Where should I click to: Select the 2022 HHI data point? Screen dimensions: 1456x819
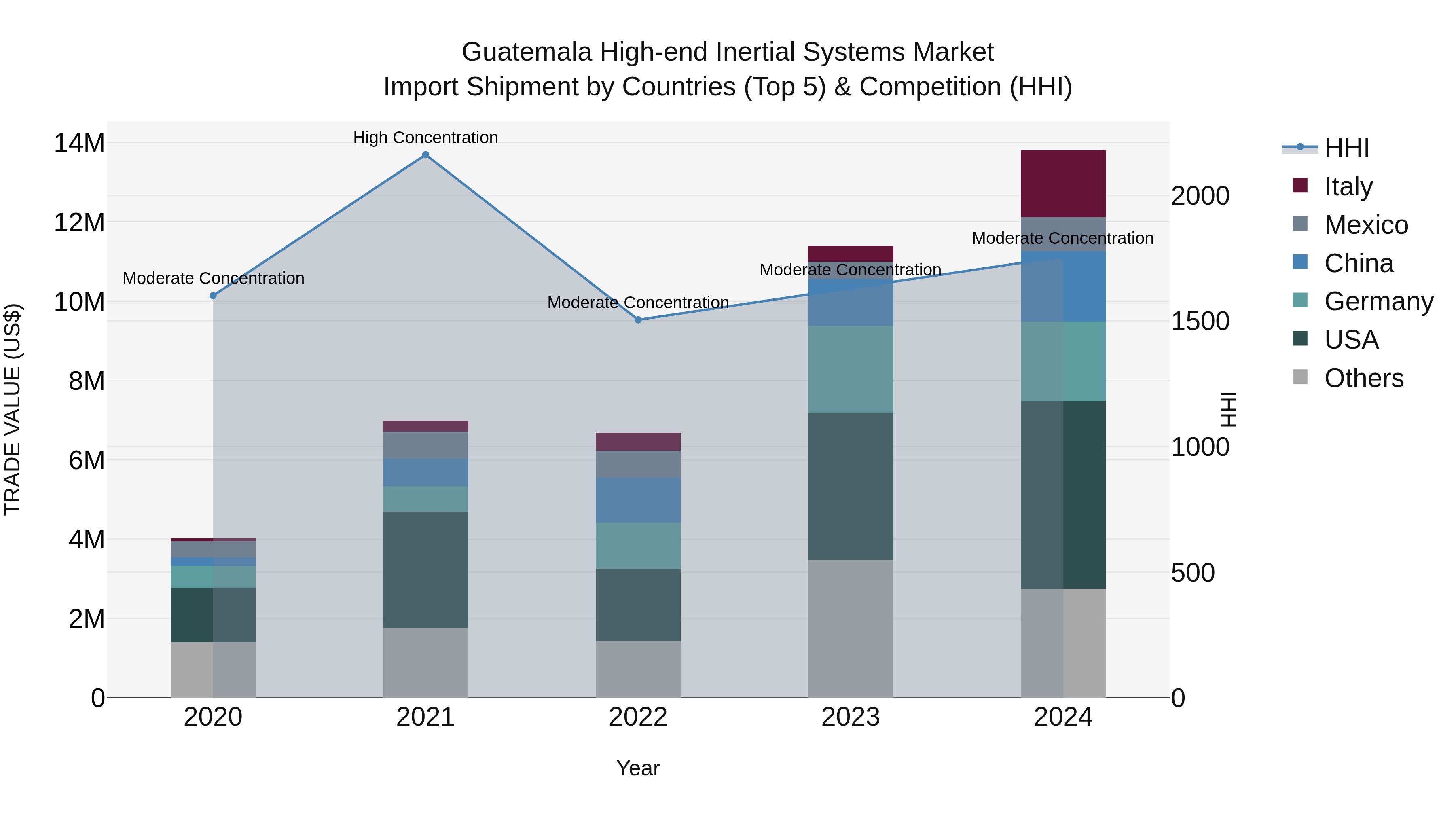click(638, 320)
